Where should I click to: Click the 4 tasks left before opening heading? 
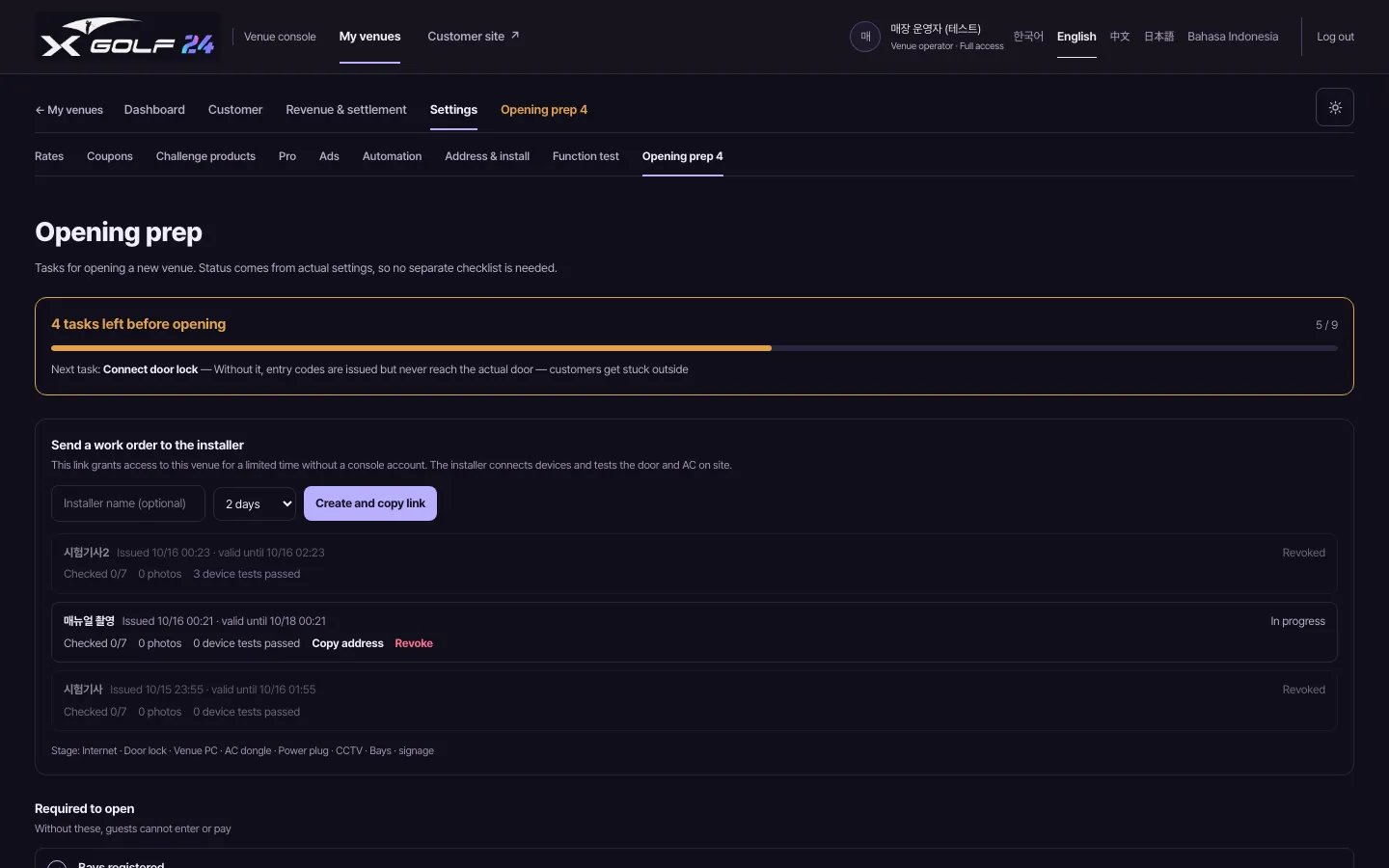139,324
